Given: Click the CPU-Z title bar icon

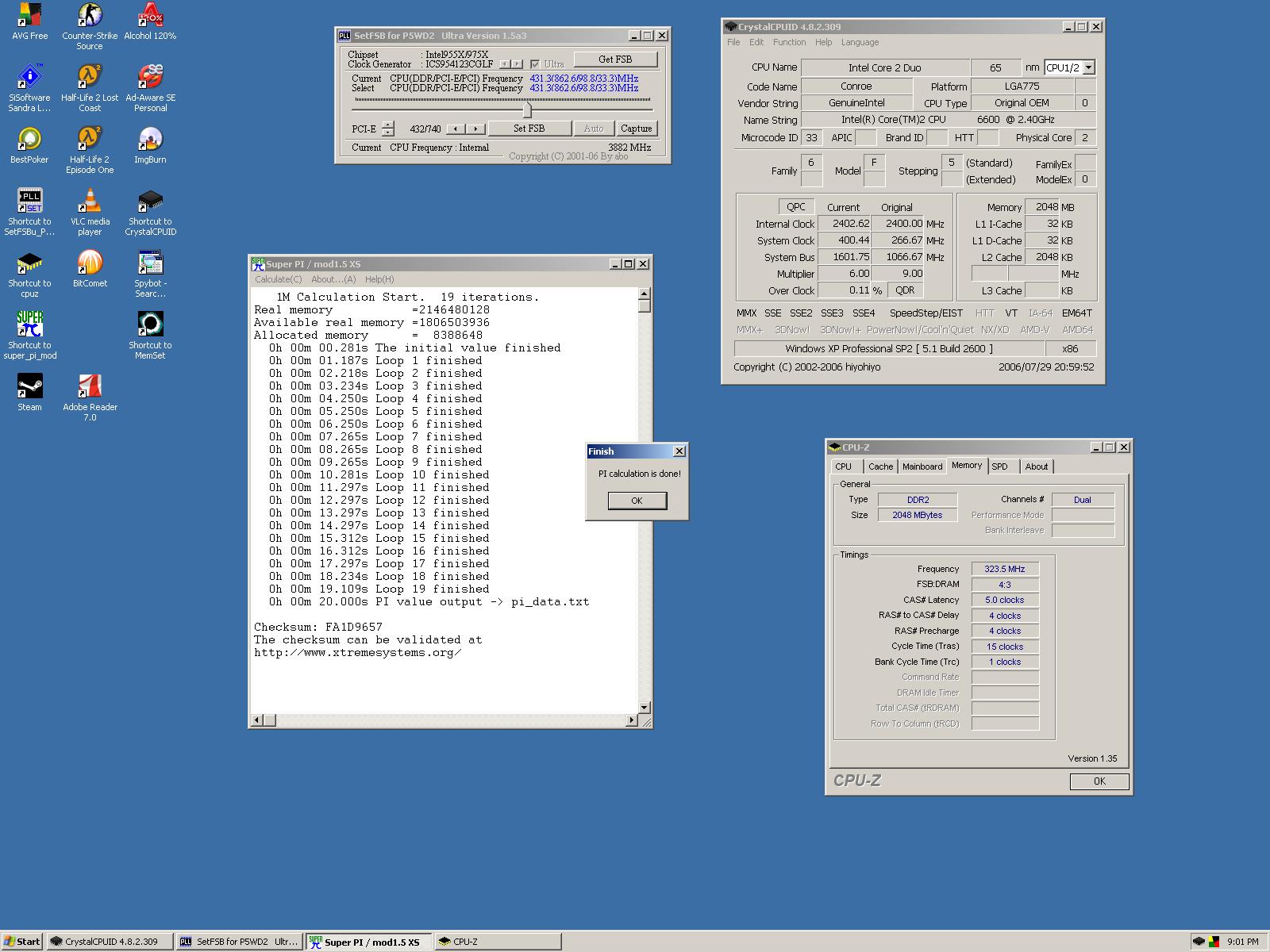Looking at the screenshot, I should pyautogui.click(x=835, y=447).
